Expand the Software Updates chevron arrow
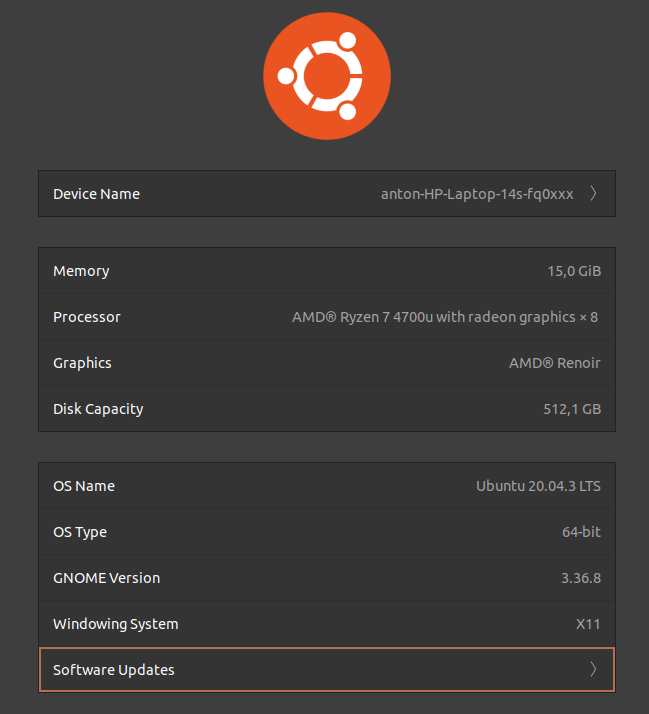The image size is (649, 714). point(593,669)
